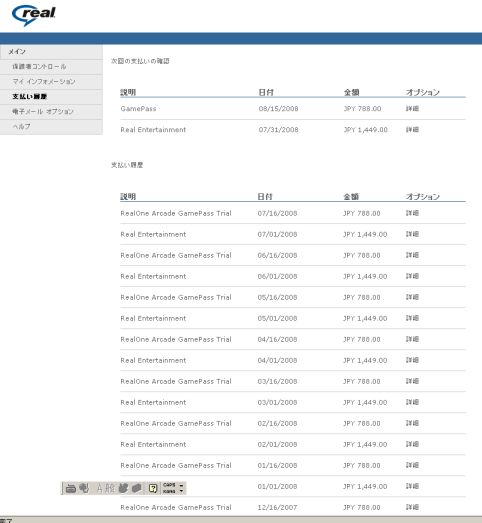This screenshot has width=482, height=523.
Task: Open 詳細 for GamePass Trial 07/16/2008
Action: (412, 213)
